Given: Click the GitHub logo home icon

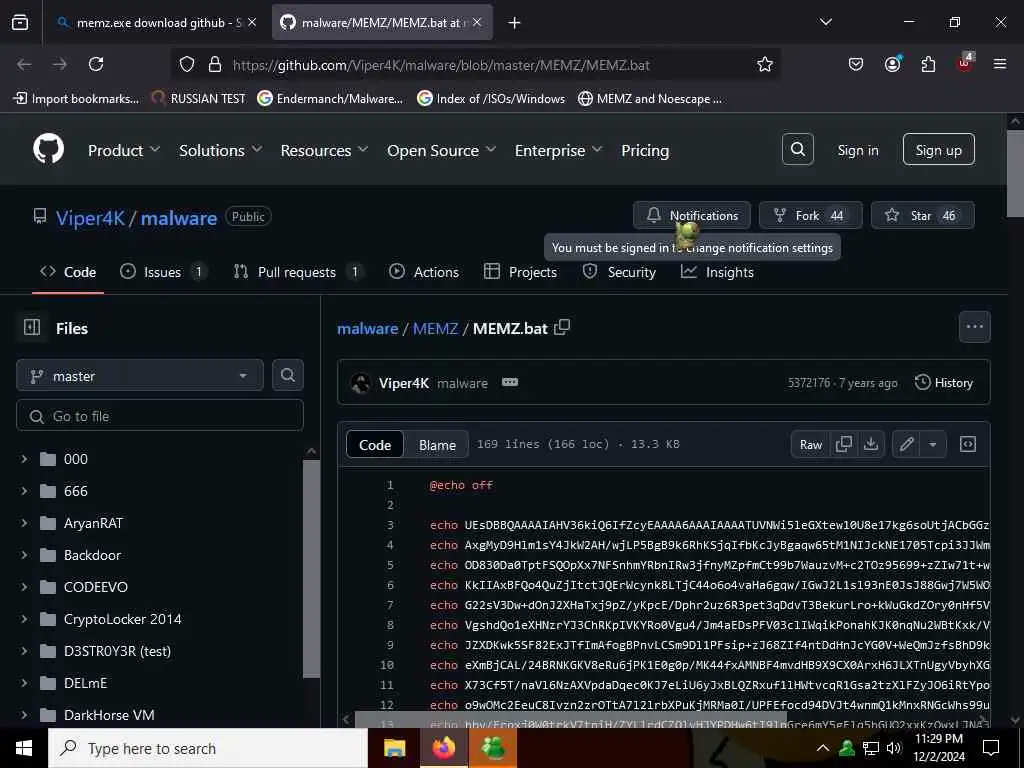Looking at the screenshot, I should coord(48,150).
